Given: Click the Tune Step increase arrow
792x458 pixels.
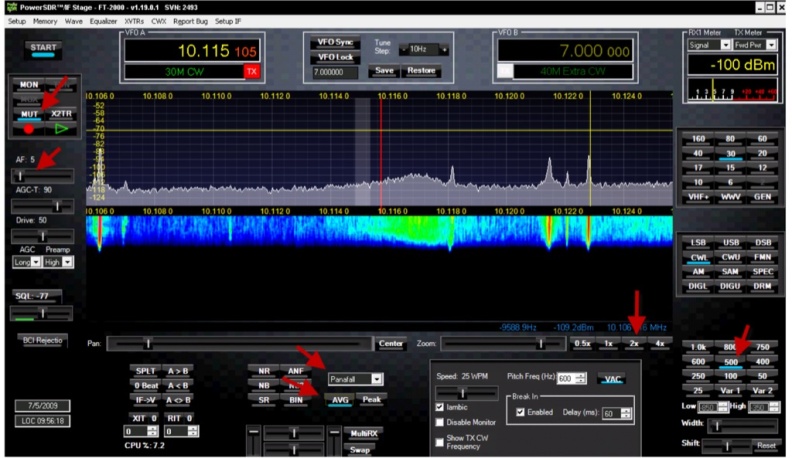Looking at the screenshot, I should coord(444,49).
